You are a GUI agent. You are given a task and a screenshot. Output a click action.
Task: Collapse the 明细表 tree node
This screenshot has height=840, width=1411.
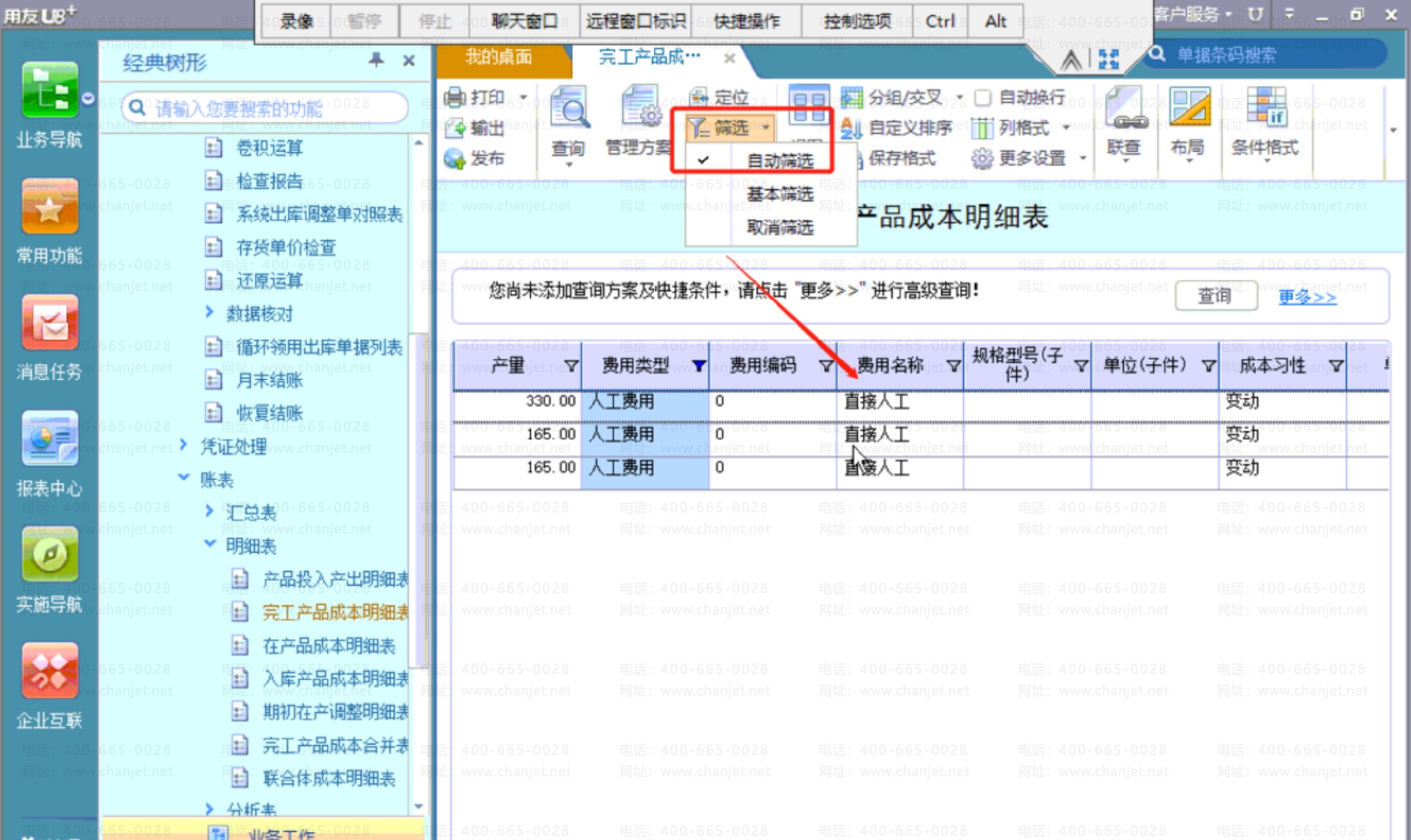click(210, 545)
